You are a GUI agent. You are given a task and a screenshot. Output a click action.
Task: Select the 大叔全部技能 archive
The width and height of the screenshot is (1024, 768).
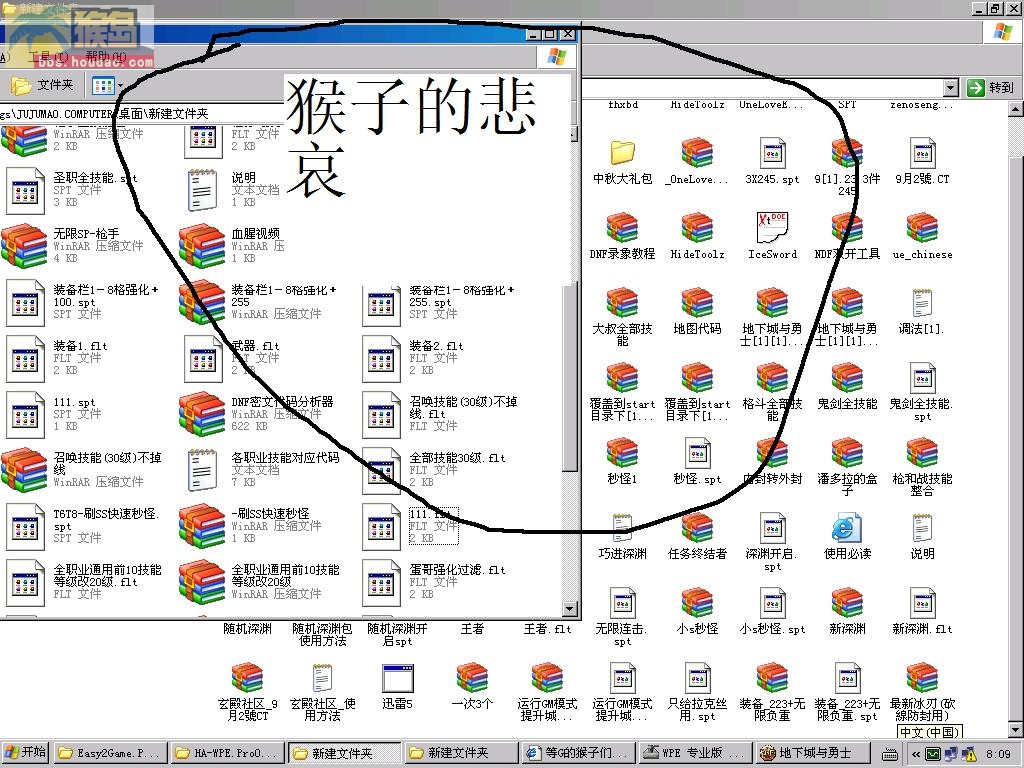pos(622,317)
